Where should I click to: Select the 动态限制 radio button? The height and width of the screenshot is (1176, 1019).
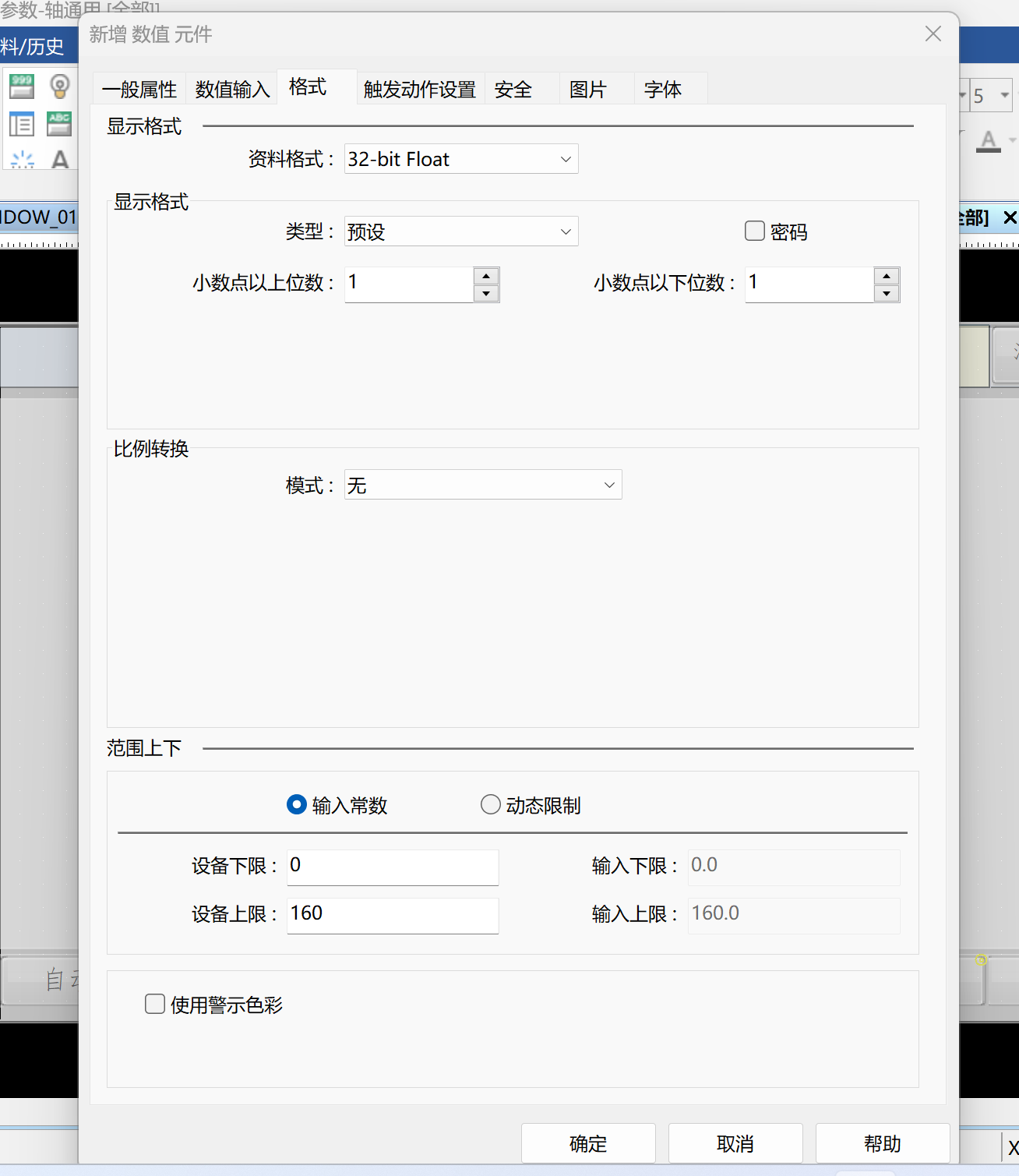click(x=490, y=804)
